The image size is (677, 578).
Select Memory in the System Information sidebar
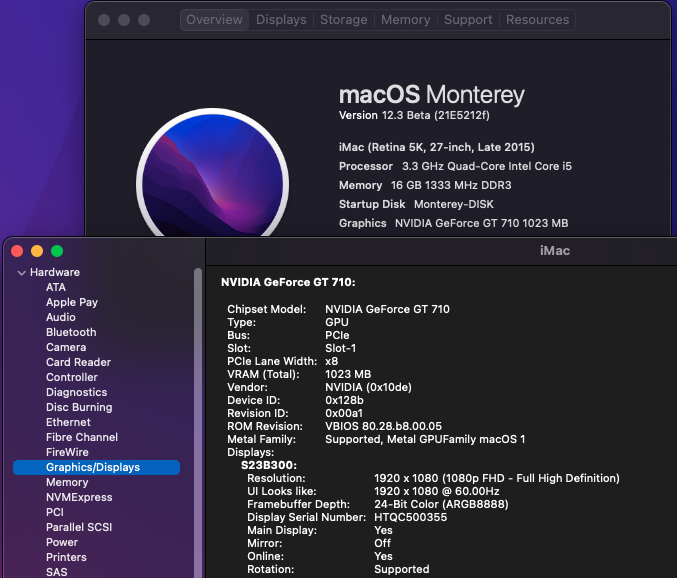click(x=67, y=483)
